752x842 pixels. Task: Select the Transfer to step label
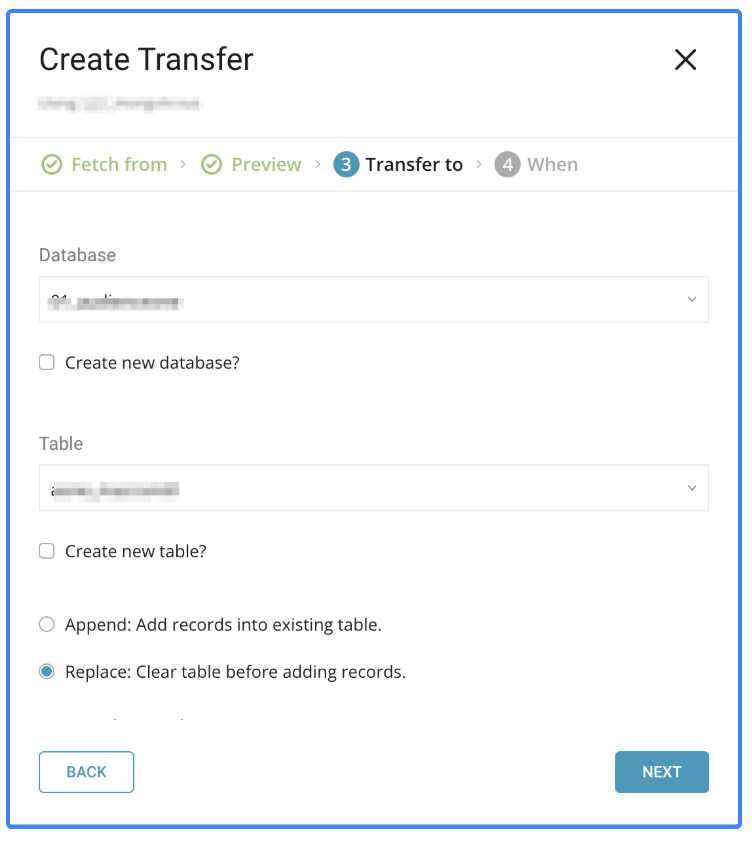414,165
